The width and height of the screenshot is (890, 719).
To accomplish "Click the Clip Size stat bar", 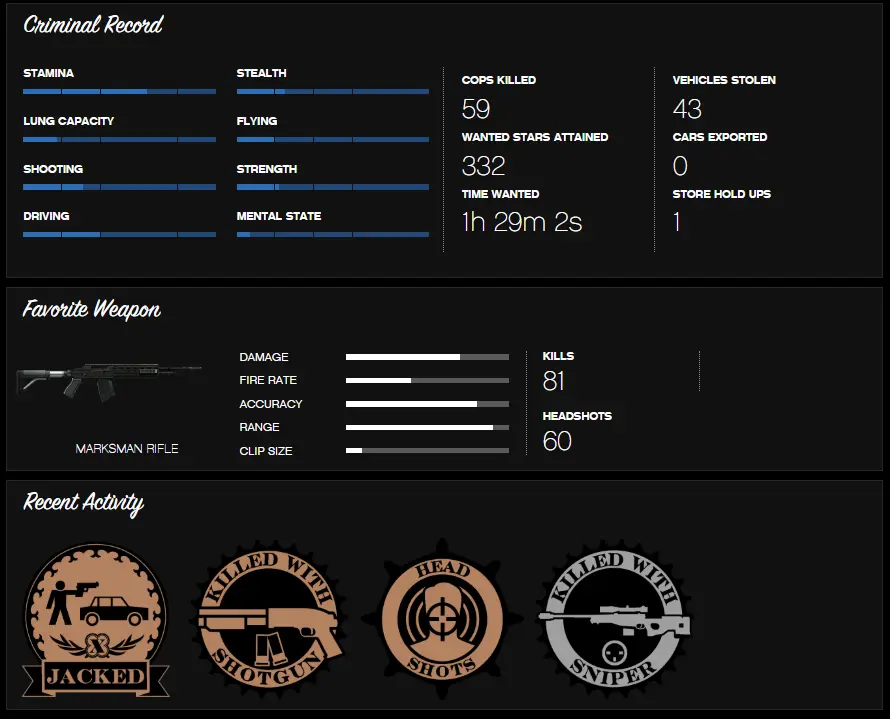I will [x=427, y=451].
